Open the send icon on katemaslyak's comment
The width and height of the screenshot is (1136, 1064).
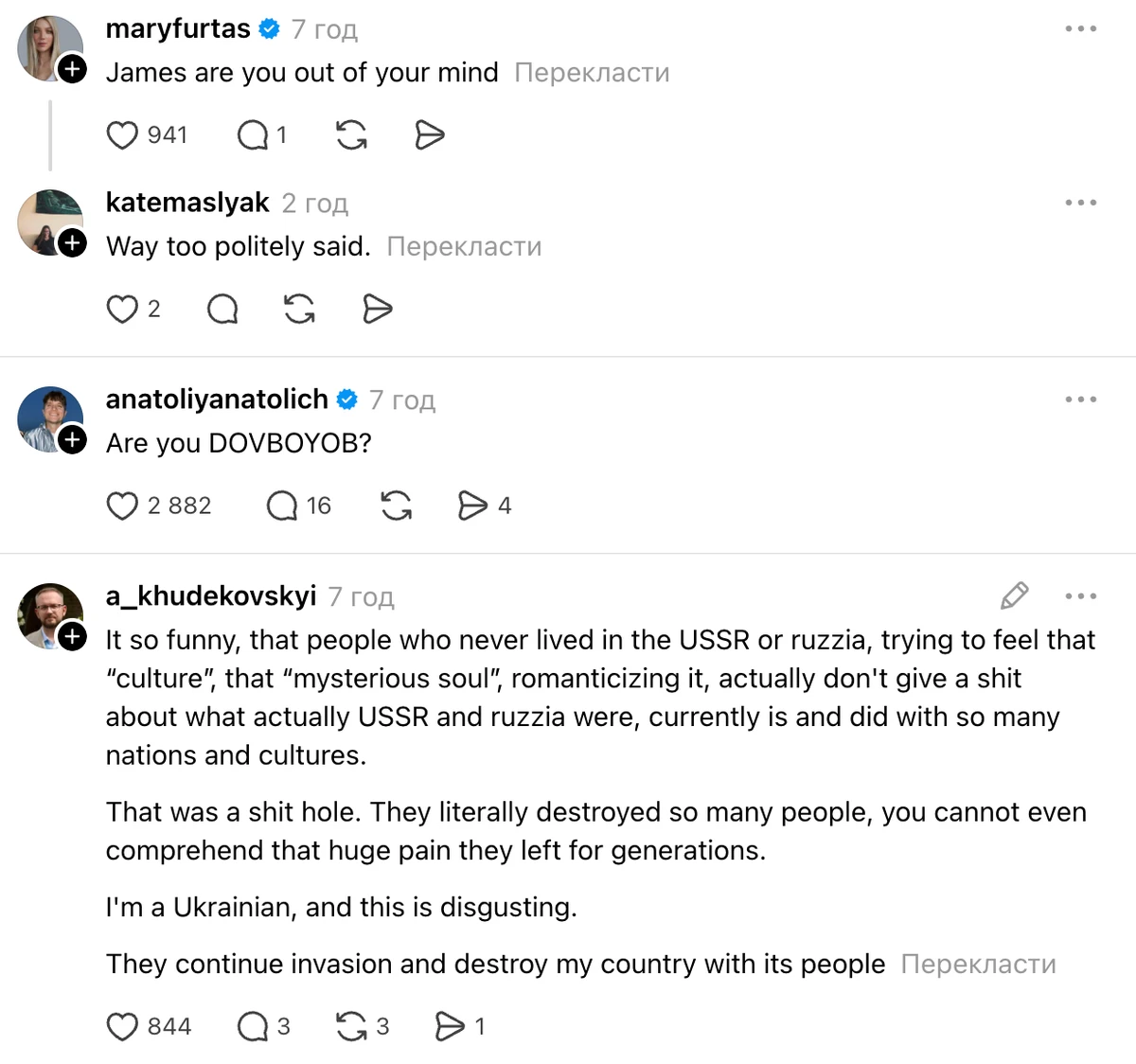point(377,309)
